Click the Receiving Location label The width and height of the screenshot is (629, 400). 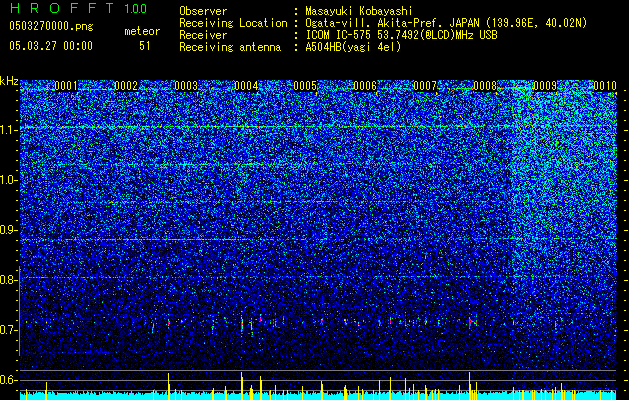click(233, 23)
